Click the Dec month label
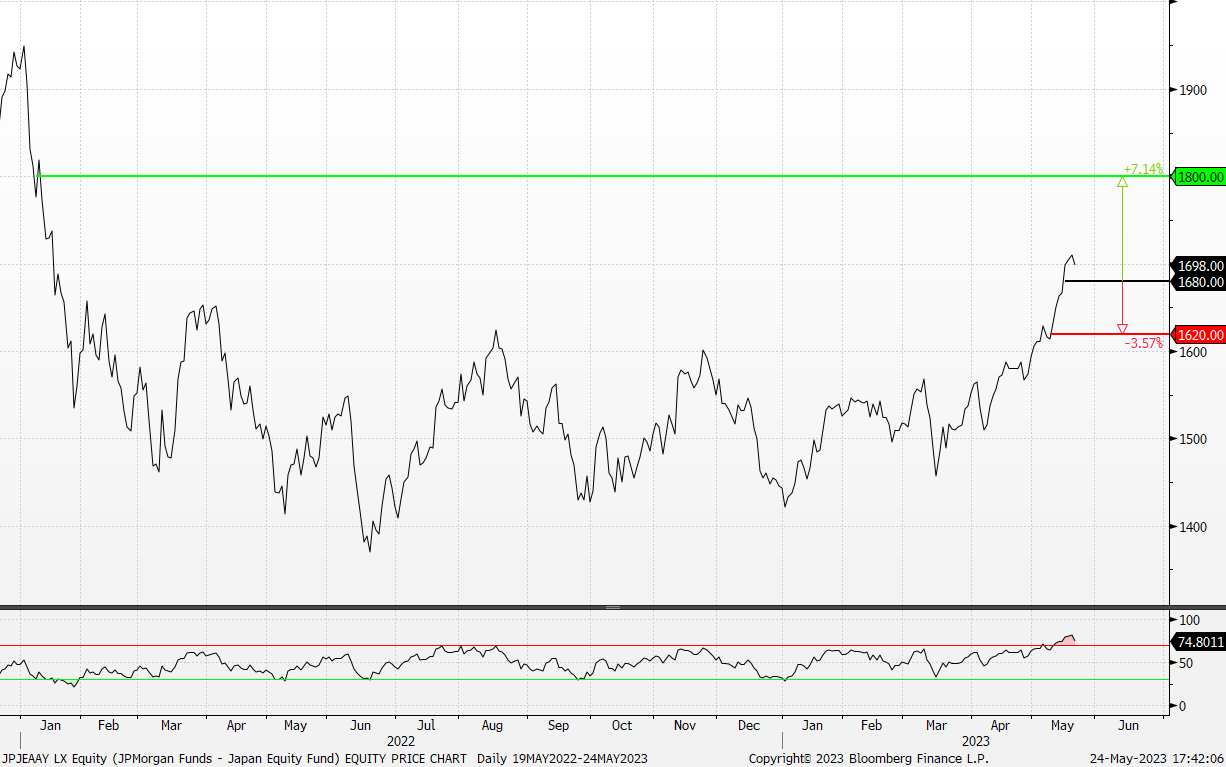Screen dimensions: 1226x767 tap(749, 725)
